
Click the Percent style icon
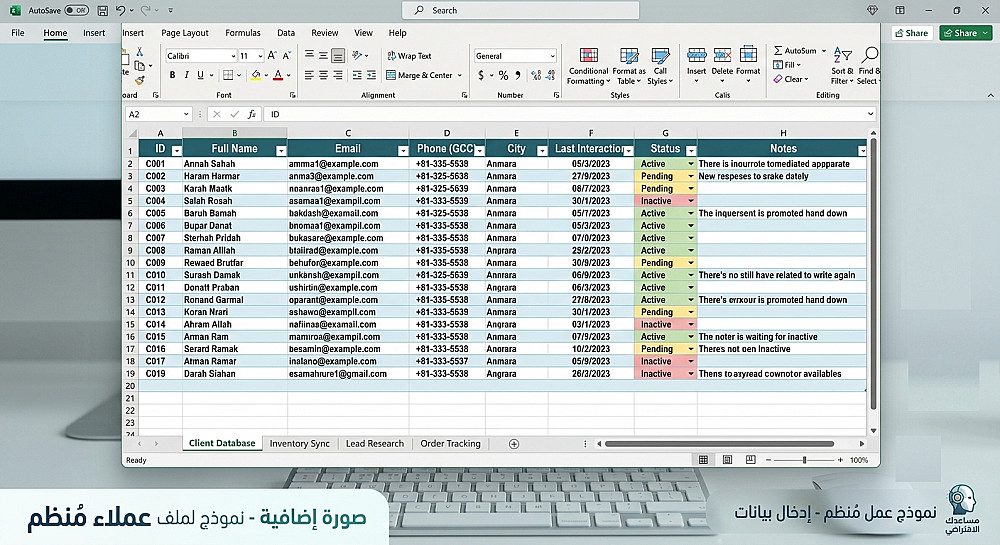(503, 75)
